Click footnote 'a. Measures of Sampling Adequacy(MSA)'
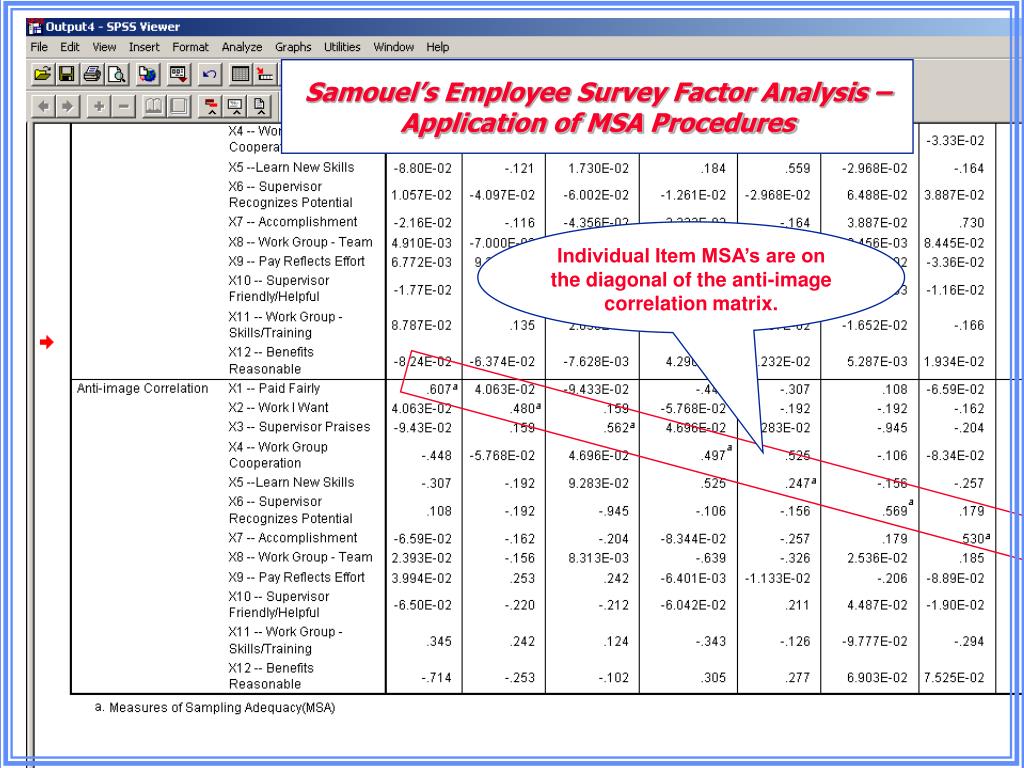Screen dimensions: 1024x768 click(x=215, y=707)
